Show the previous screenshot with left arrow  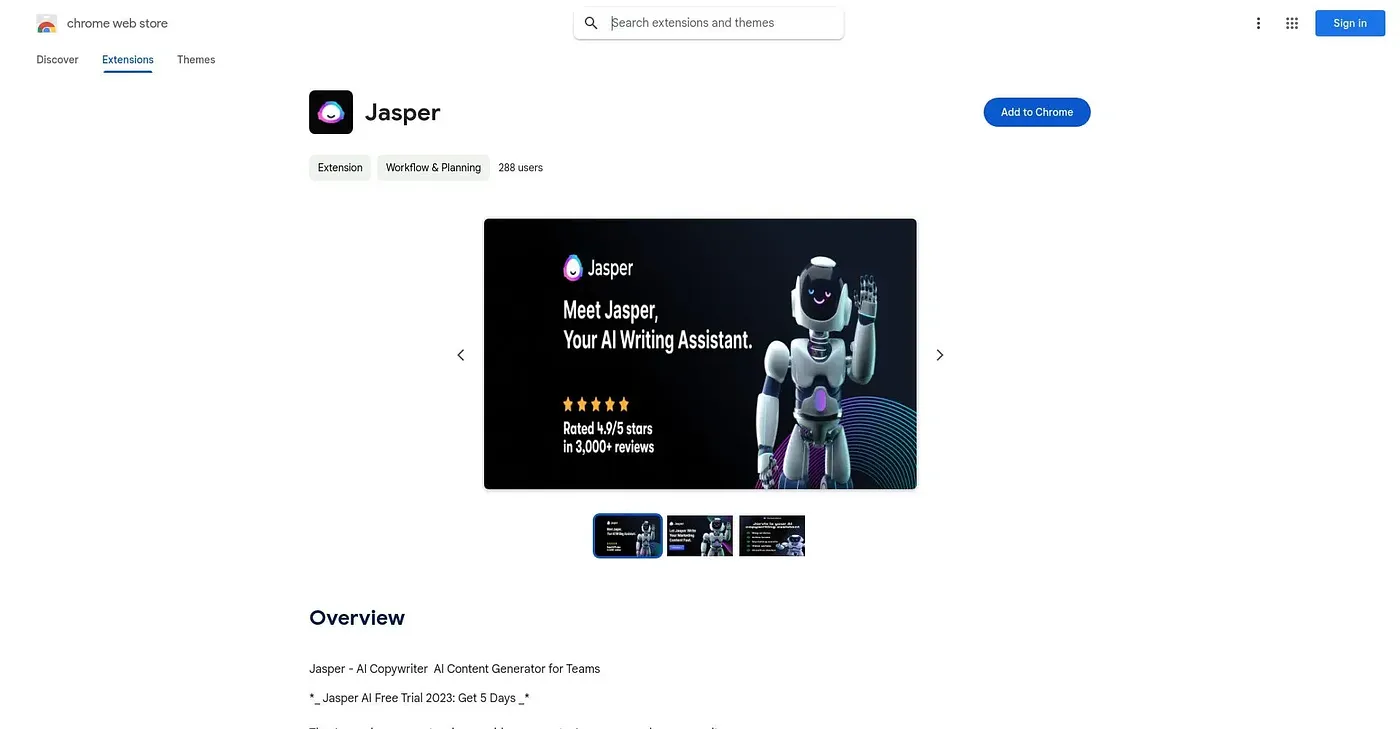coord(461,355)
